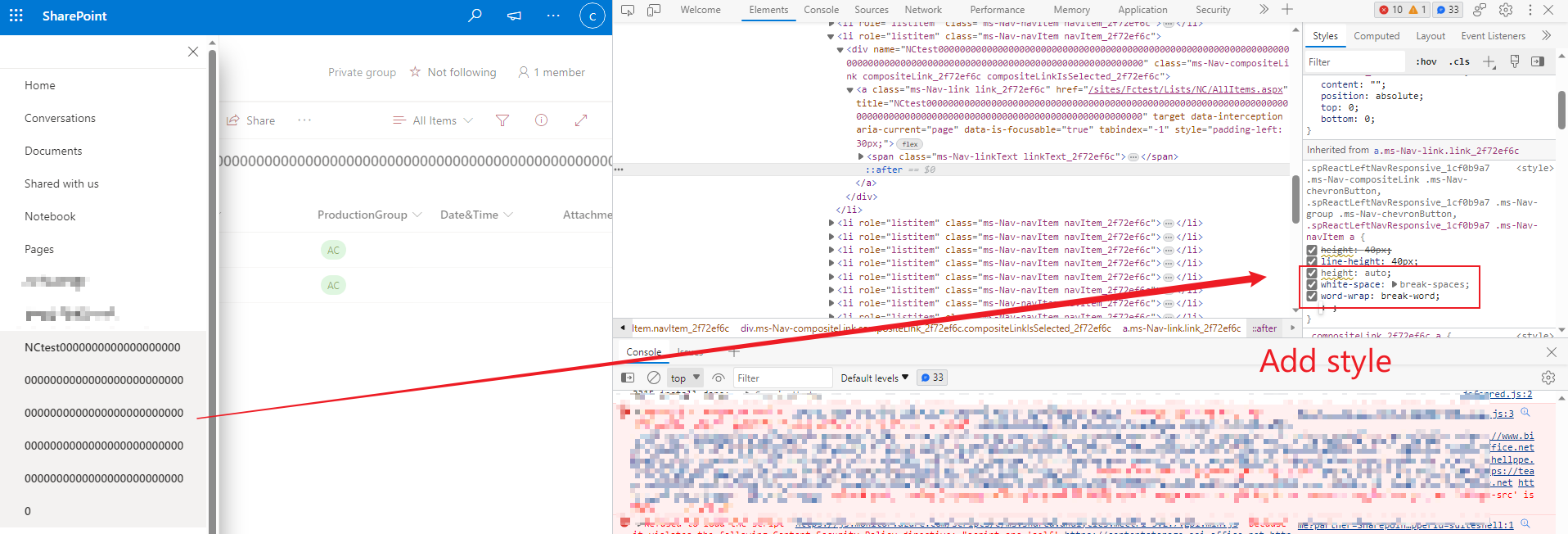The image size is (1568, 534).
Task: Open the console settings gear icon
Action: (x=1548, y=378)
